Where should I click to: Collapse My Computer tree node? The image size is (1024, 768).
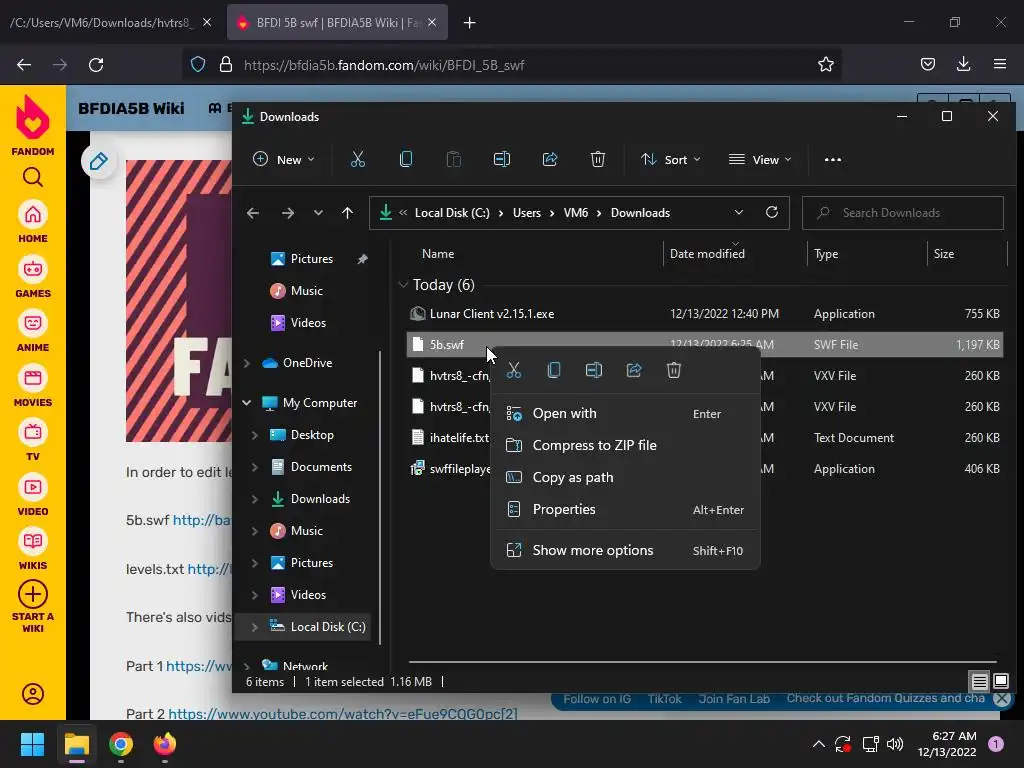[247, 403]
